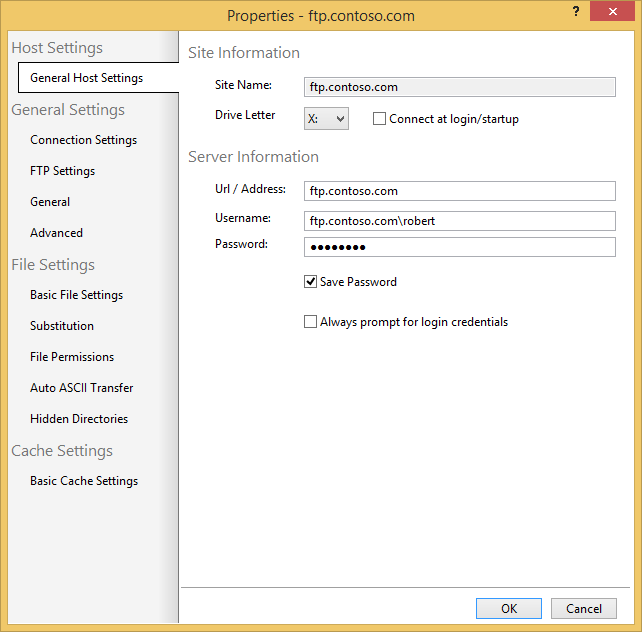Screen dimensions: 642x632
Task: Go to FTP Settings section
Action: tap(62, 171)
